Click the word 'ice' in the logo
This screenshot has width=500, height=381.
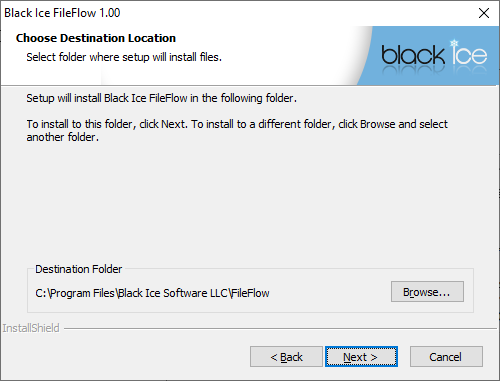(x=470, y=53)
